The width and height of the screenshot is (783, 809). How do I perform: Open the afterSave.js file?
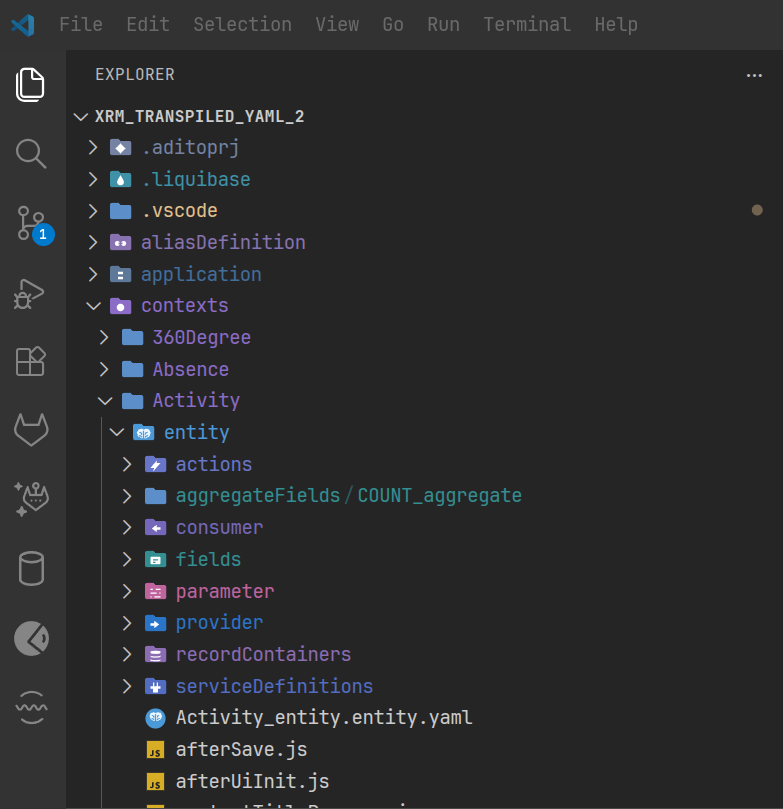(x=241, y=750)
